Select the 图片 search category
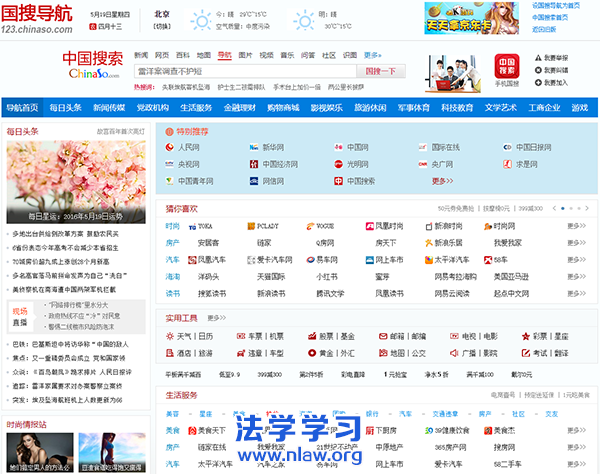Screen dimensions: 600x474 (245, 55)
